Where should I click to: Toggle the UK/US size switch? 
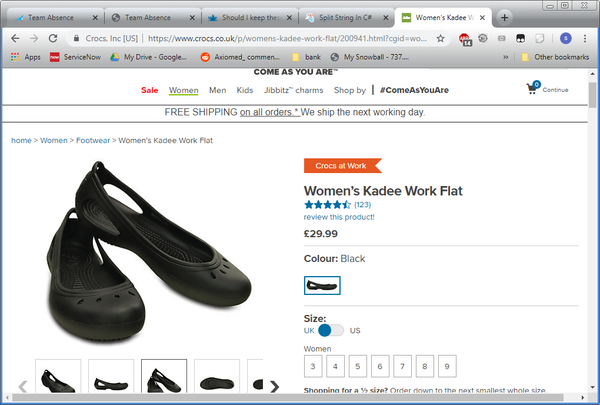(x=331, y=330)
